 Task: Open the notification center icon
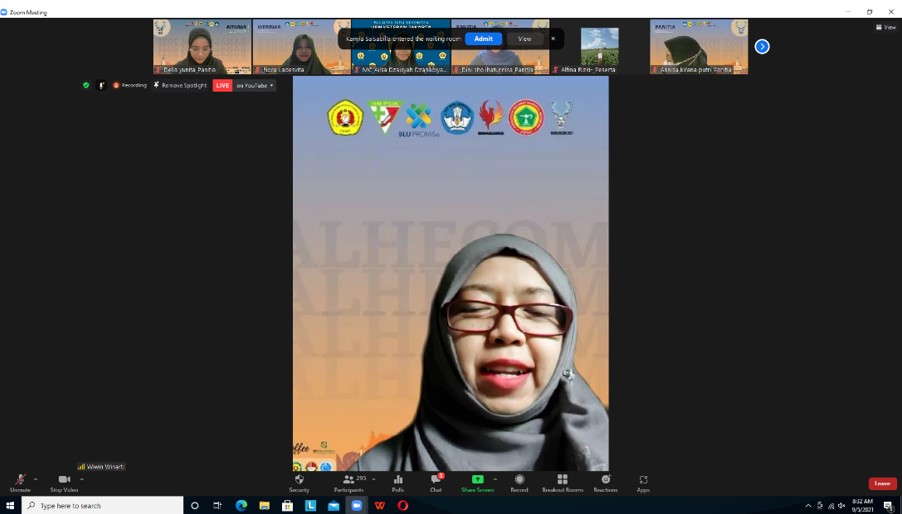889,506
